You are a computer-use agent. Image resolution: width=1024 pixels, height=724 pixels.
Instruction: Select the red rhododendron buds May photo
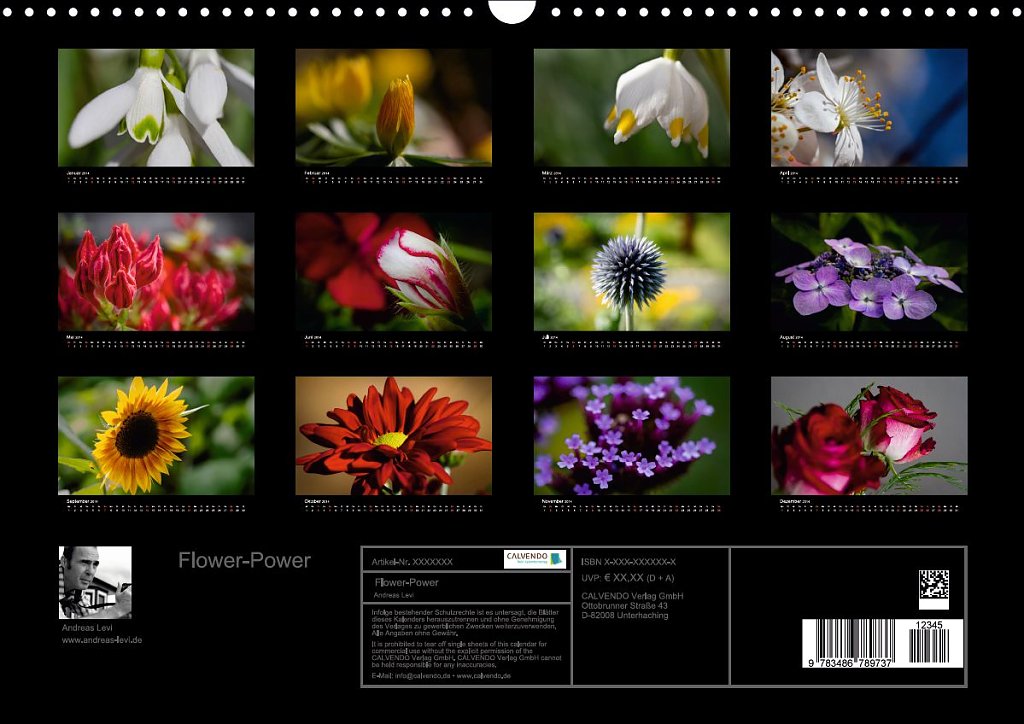click(156, 271)
